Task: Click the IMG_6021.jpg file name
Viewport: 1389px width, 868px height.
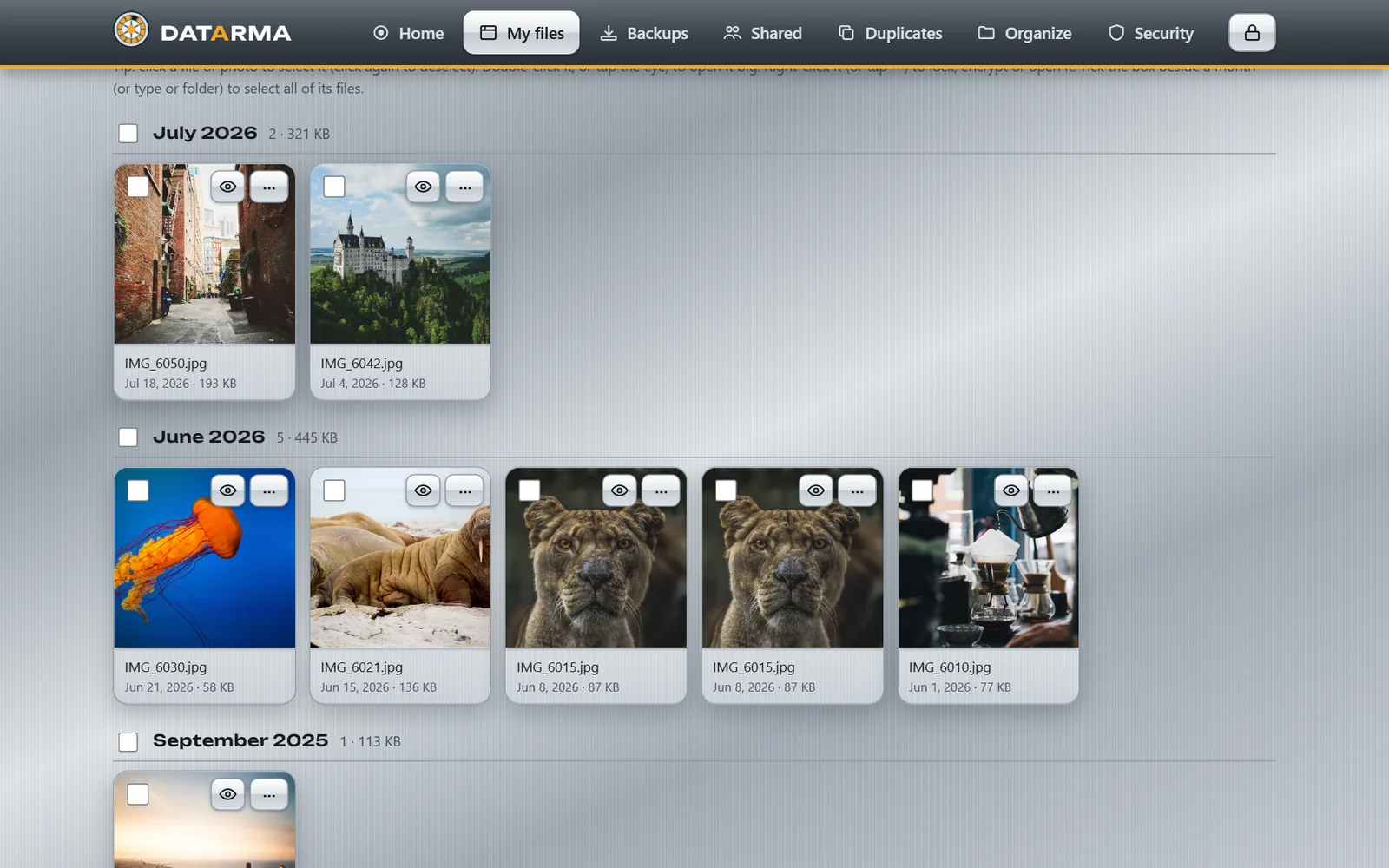Action: [362, 667]
